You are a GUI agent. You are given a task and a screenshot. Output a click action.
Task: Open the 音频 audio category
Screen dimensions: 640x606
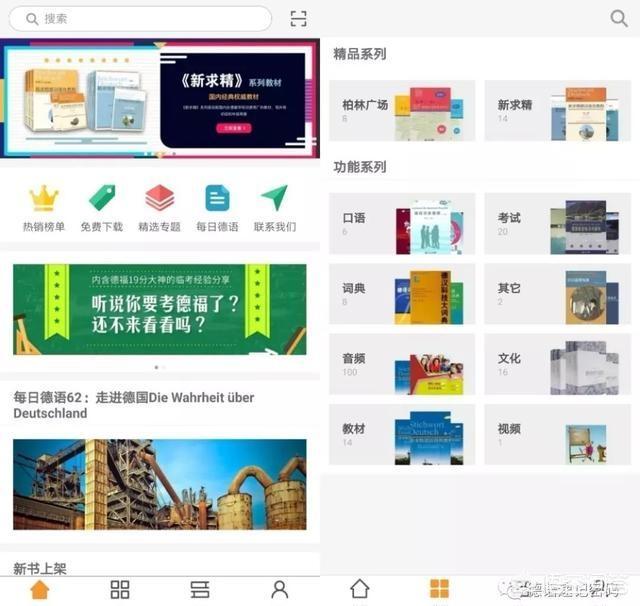pyautogui.click(x=402, y=364)
